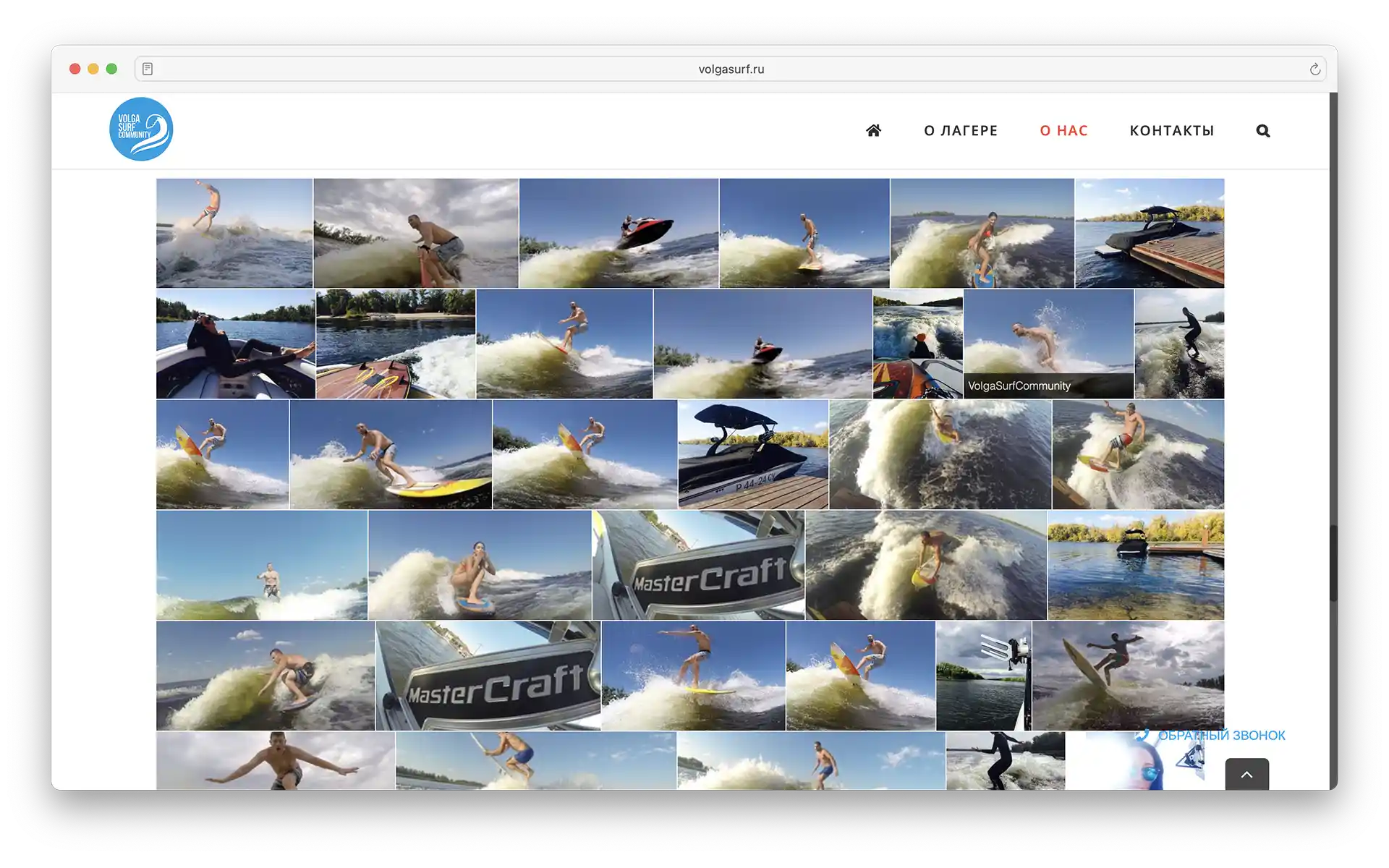Screen dimensions: 1389x868
Task: View the photo of person lying on the boat
Action: click(236, 344)
